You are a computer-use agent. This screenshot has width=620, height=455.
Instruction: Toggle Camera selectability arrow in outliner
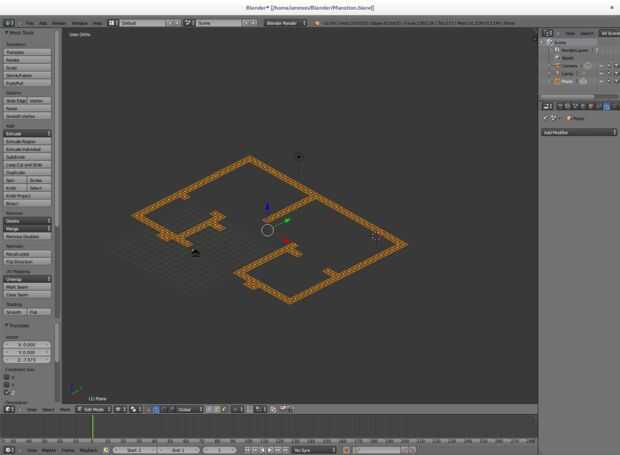(x=609, y=66)
